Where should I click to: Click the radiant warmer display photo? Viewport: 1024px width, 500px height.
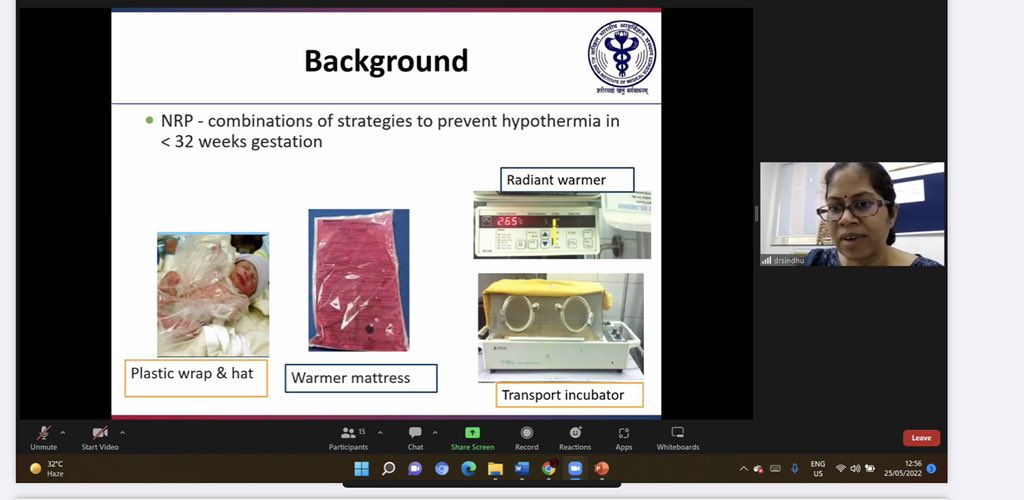point(562,225)
